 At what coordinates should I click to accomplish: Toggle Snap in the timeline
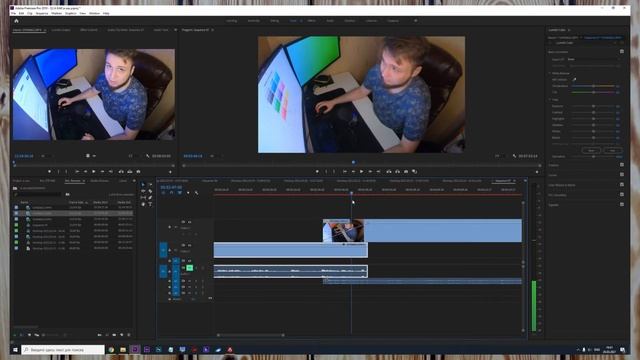171,193
